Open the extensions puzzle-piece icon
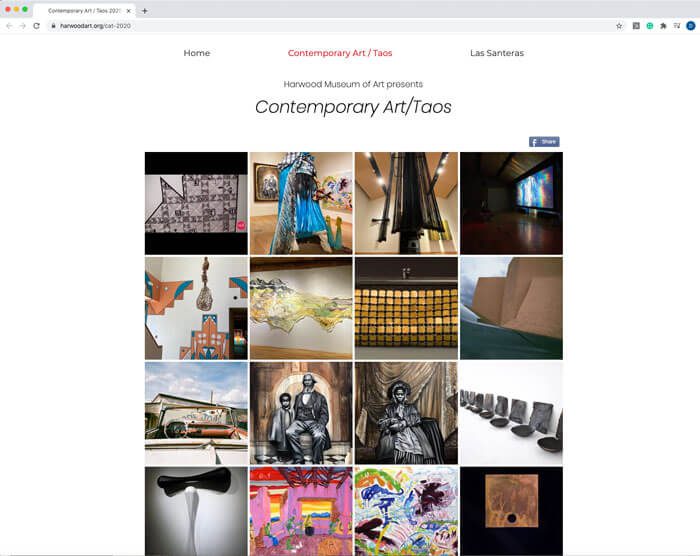This screenshot has height=556, width=700. 663,26
